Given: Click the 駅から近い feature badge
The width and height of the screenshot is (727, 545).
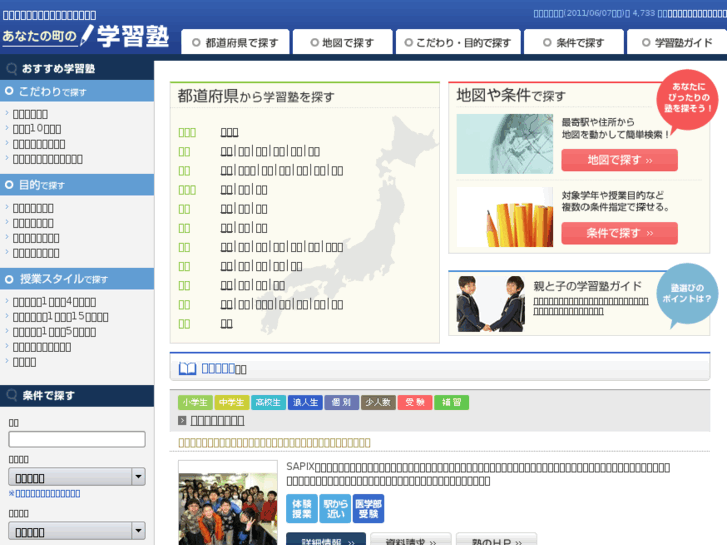Looking at the screenshot, I should click(335, 508).
